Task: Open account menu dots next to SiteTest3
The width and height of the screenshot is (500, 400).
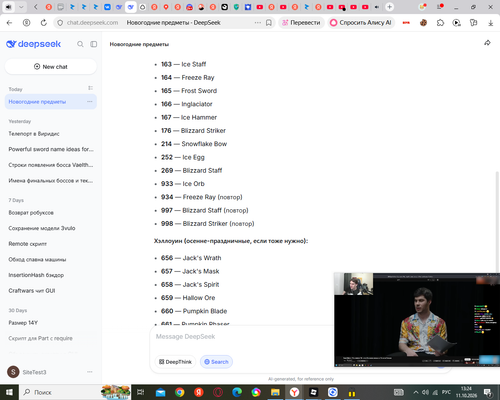Action: pos(90,372)
